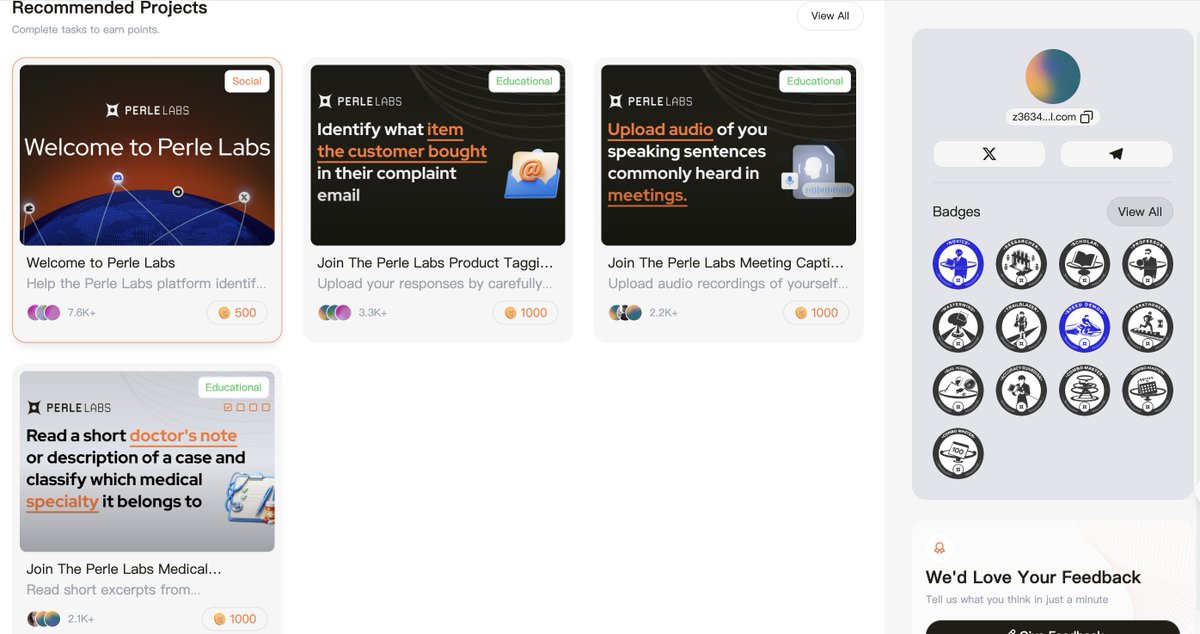Screen dimensions: 1200x634
Task: View All badges
Action: pyautogui.click(x=1140, y=212)
